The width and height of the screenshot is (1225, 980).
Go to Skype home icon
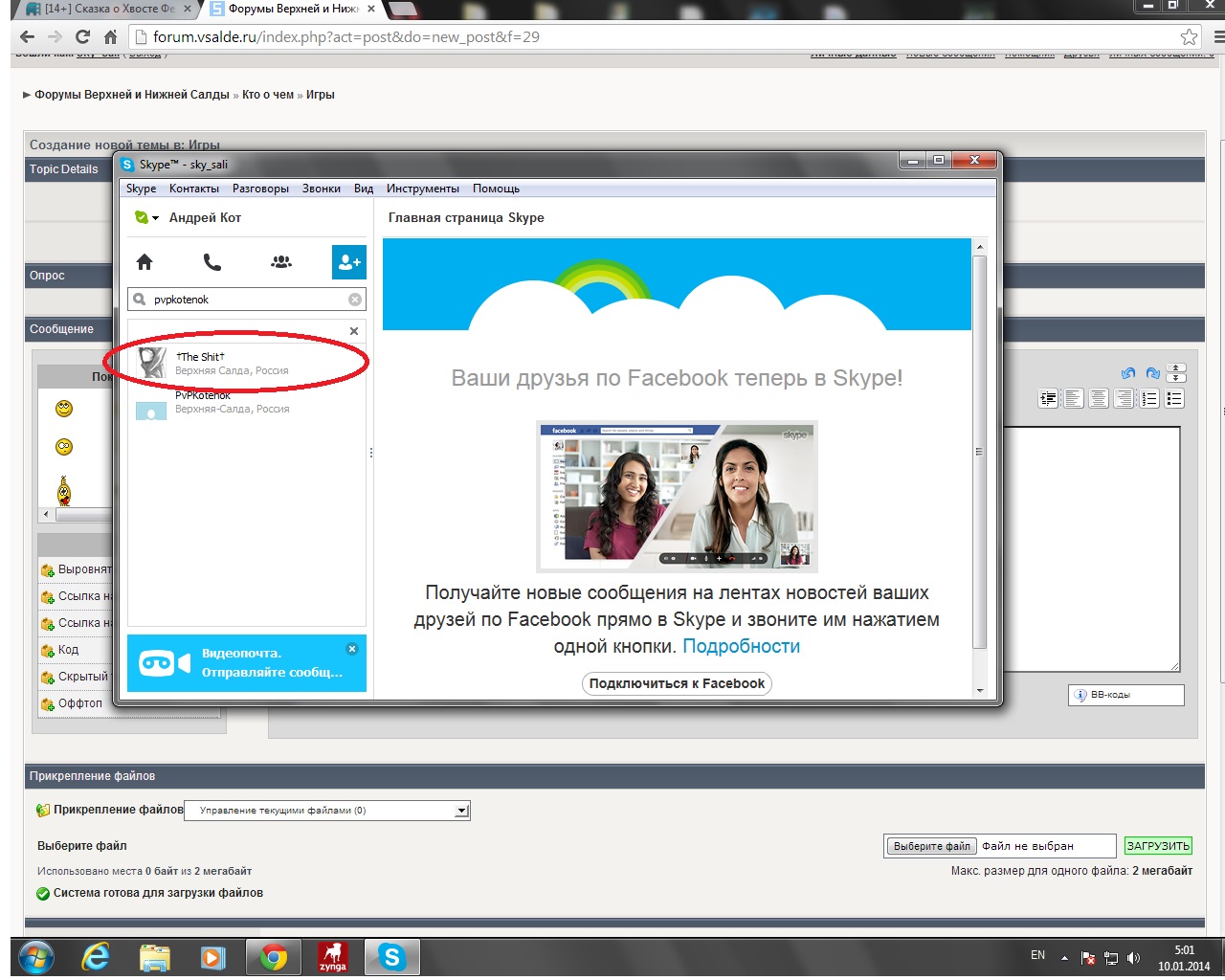coord(145,262)
